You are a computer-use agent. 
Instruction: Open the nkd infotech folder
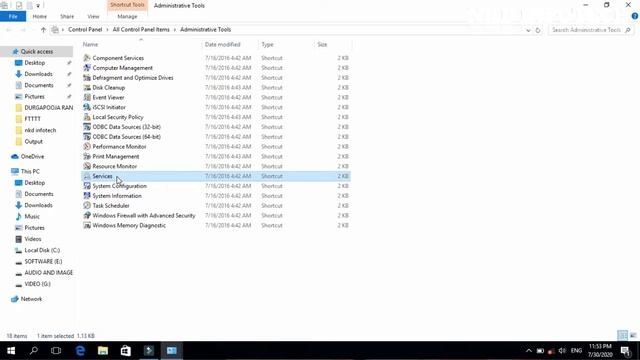pos(40,130)
